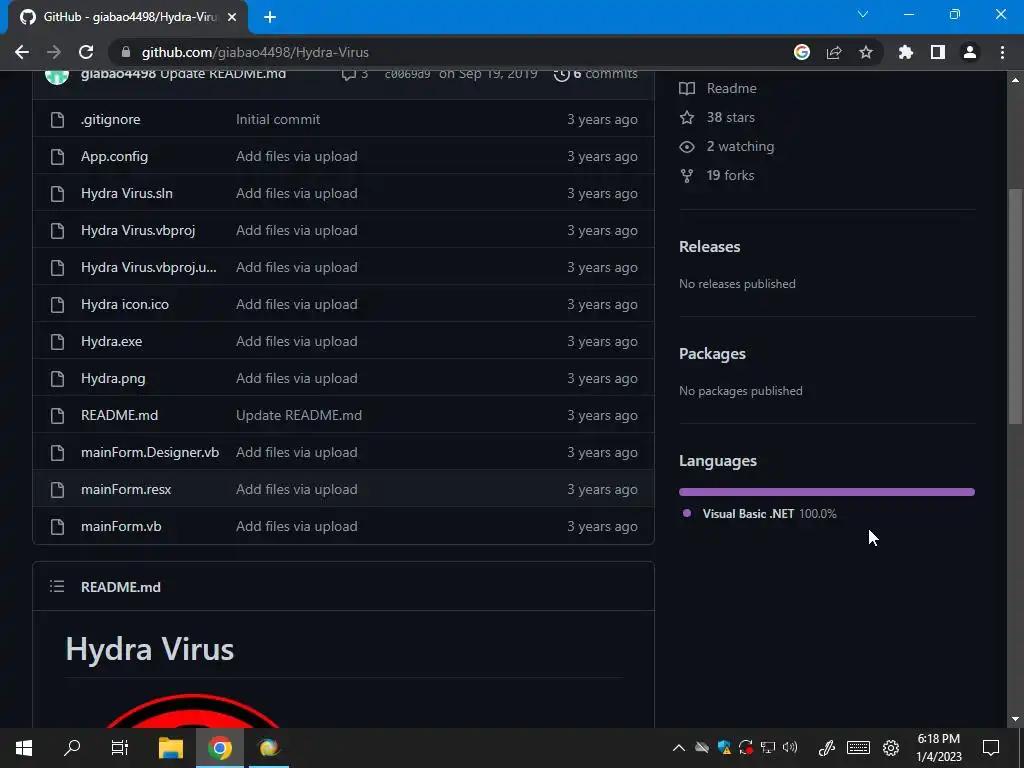This screenshot has height=768, width=1024.
Task: Click the scrollbar down arrow
Action: coord(1015,718)
